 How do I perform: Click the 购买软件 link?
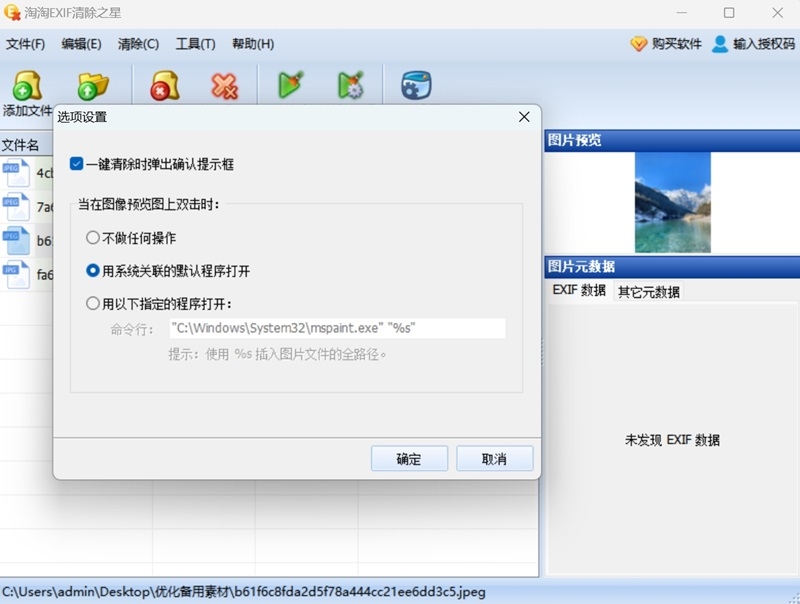tap(677, 44)
